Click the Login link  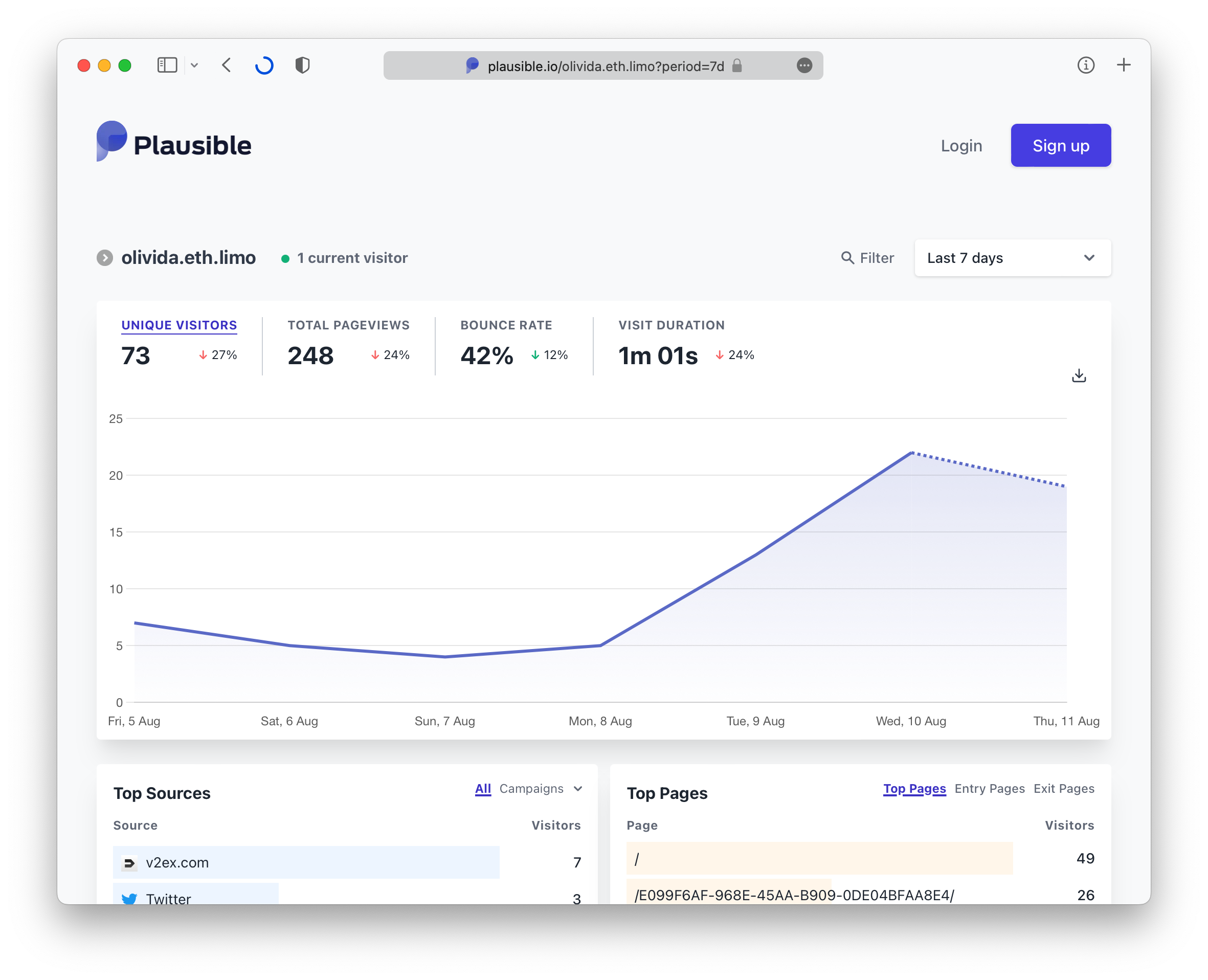click(x=961, y=146)
